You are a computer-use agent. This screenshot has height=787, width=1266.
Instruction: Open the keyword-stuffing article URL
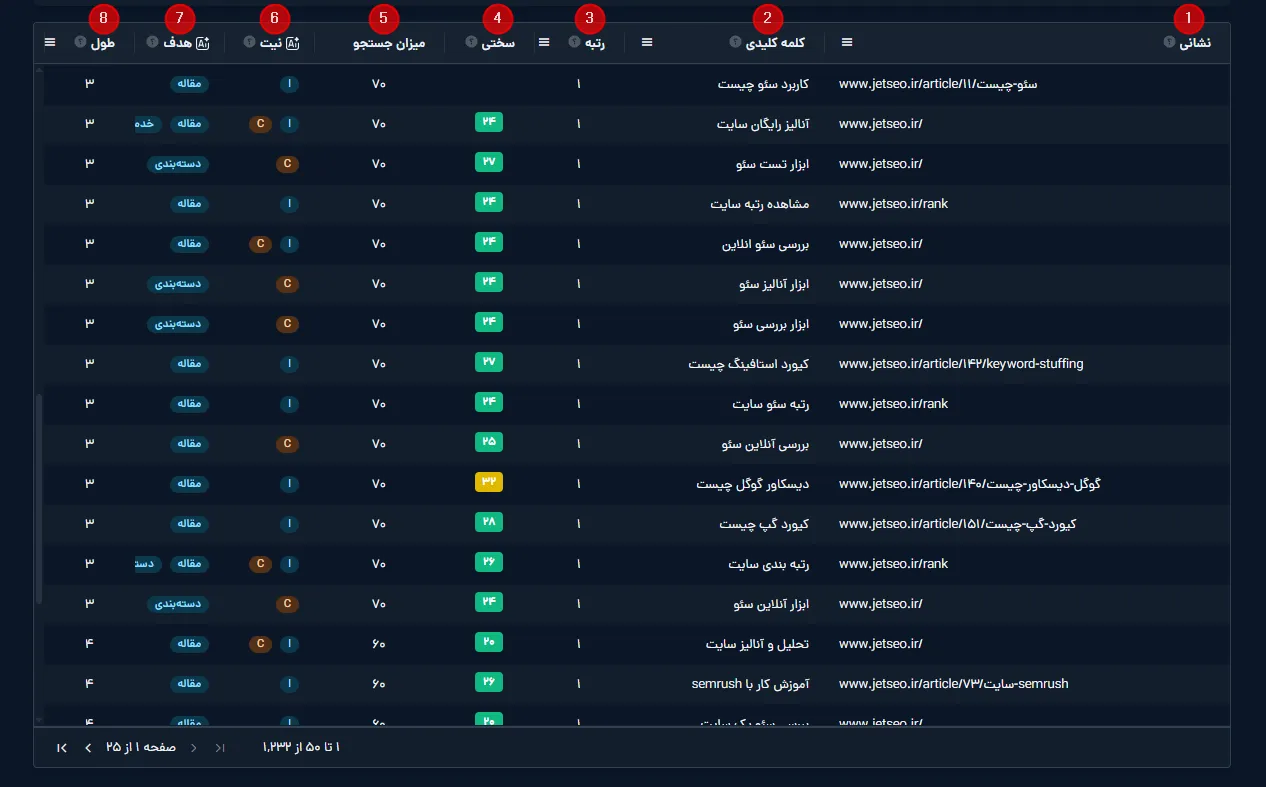coord(961,364)
